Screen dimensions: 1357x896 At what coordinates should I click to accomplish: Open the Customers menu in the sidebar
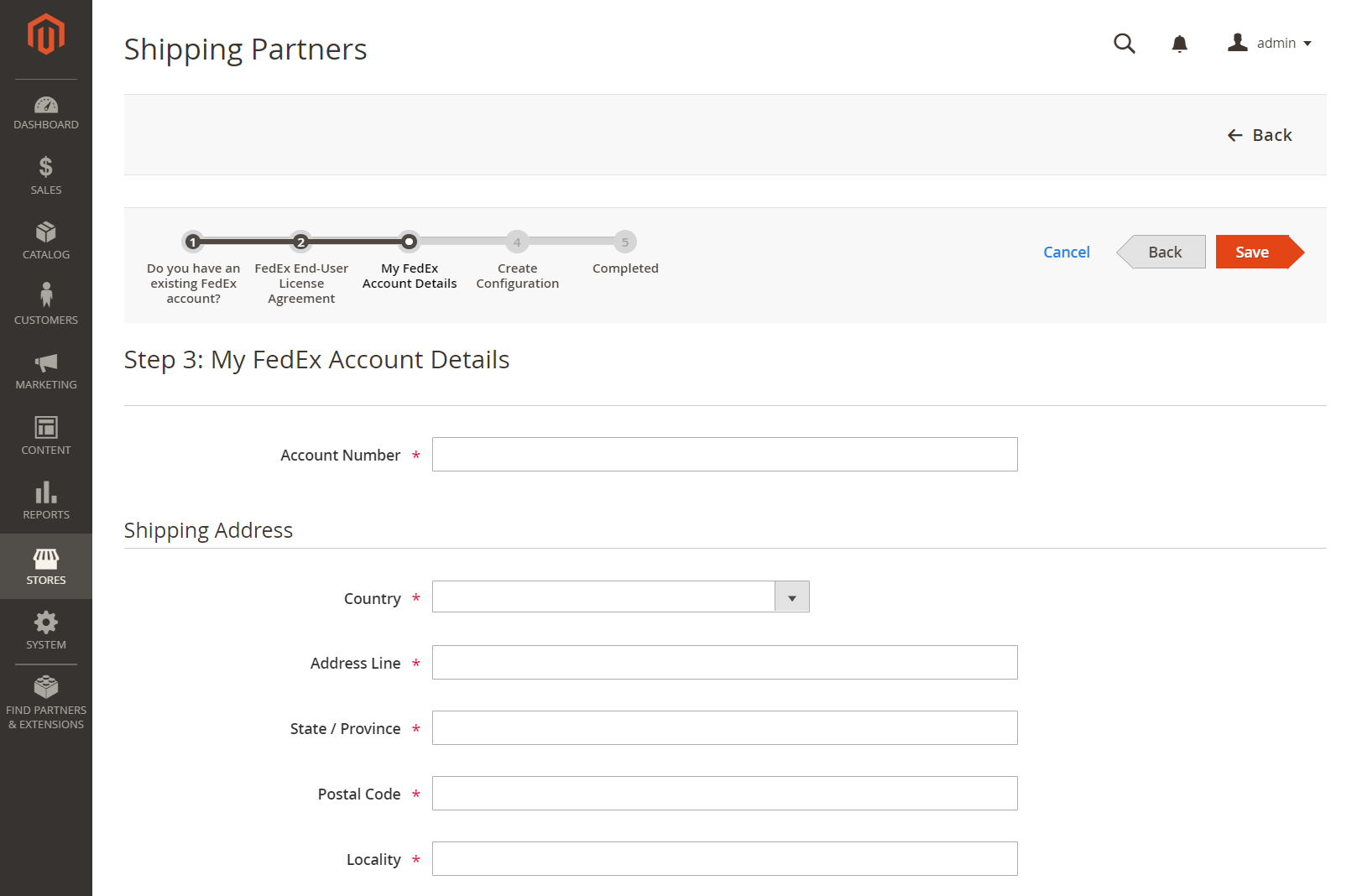[46, 305]
